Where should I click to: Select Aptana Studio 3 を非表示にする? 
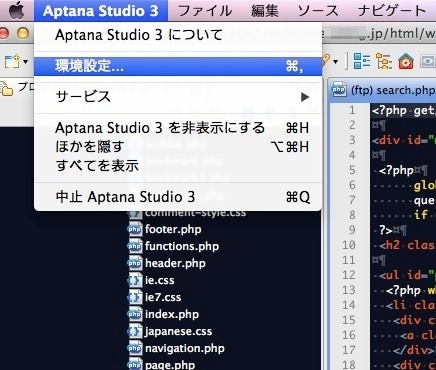178,128
